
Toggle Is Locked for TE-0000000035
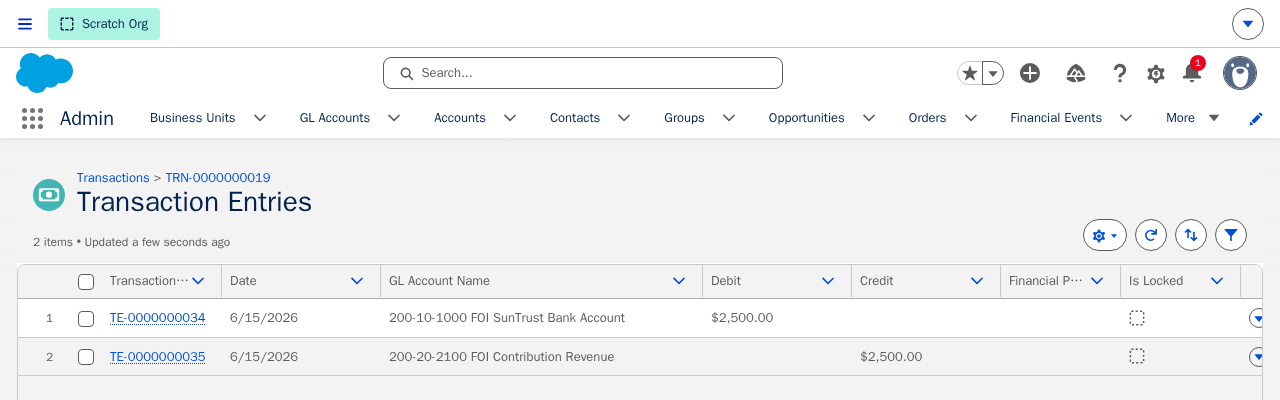point(1137,356)
